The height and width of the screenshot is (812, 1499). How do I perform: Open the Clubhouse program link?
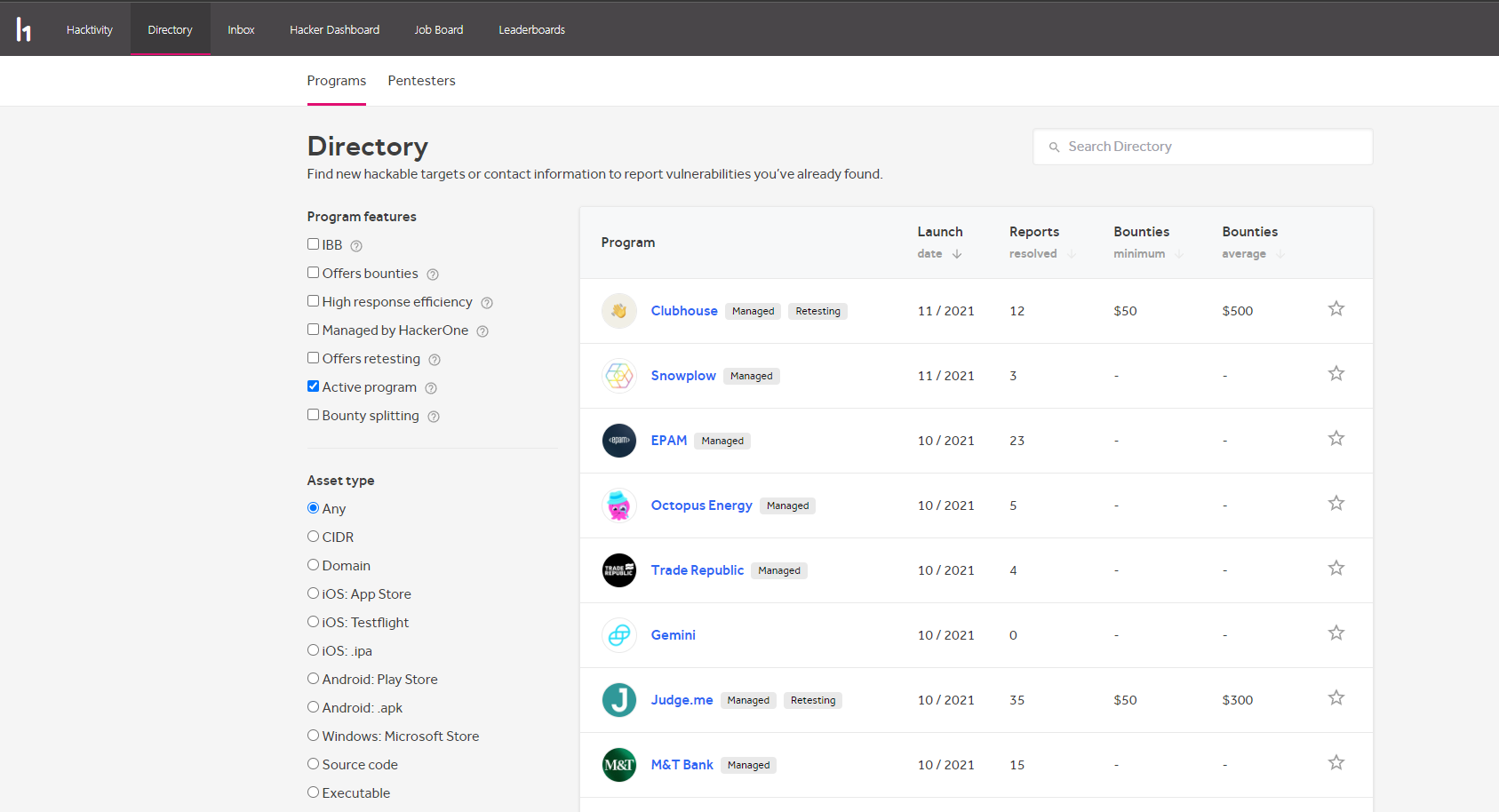[684, 311]
